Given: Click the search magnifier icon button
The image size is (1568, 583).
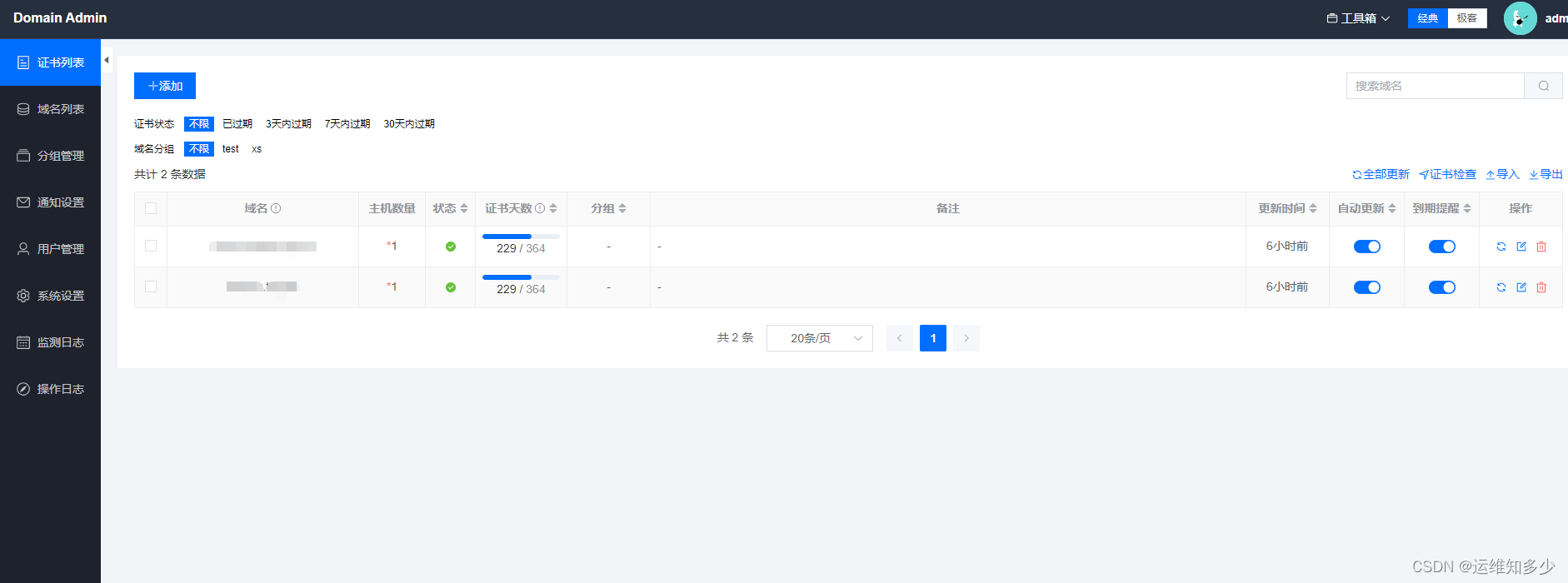Looking at the screenshot, I should 1544,86.
